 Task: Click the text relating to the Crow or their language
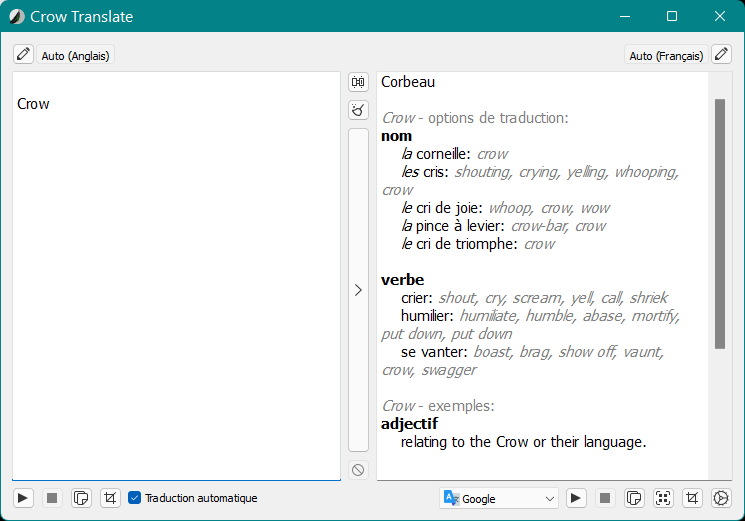click(x=524, y=442)
